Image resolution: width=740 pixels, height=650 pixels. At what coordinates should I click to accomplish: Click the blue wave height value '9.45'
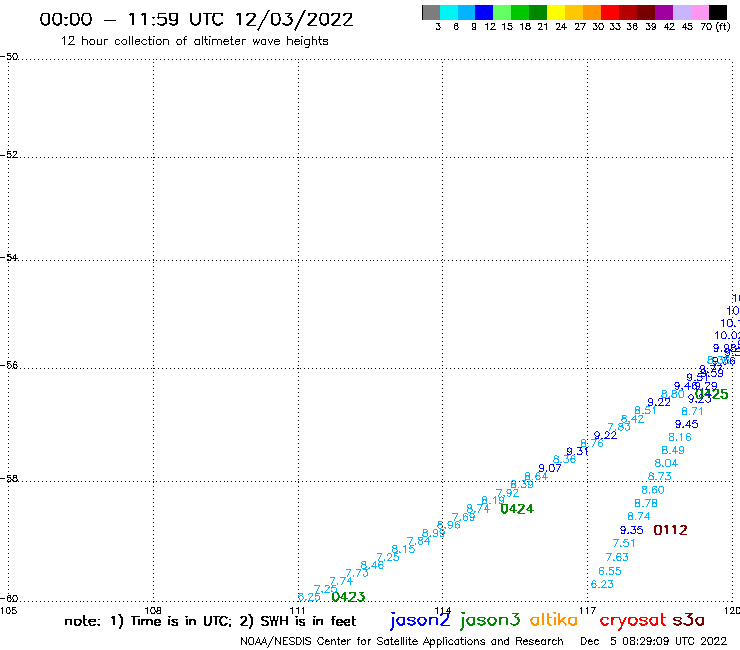point(687,424)
